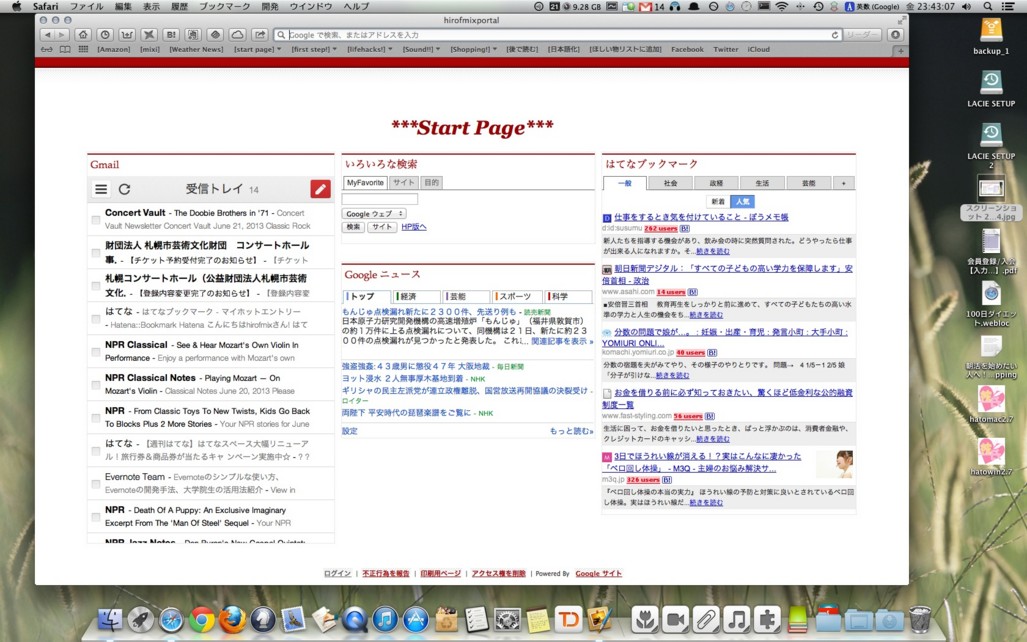Click the サイト button beside 検索
Viewport: 1027px width, 642px height.
click(382, 227)
